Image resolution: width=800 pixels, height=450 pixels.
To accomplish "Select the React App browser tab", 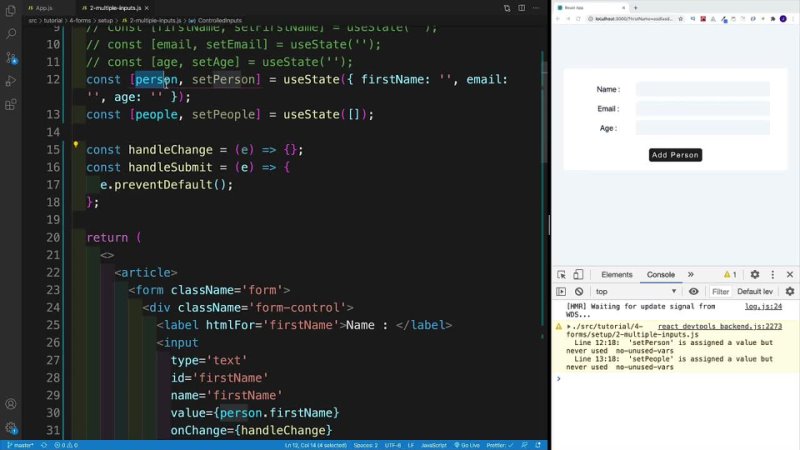I will [x=591, y=8].
